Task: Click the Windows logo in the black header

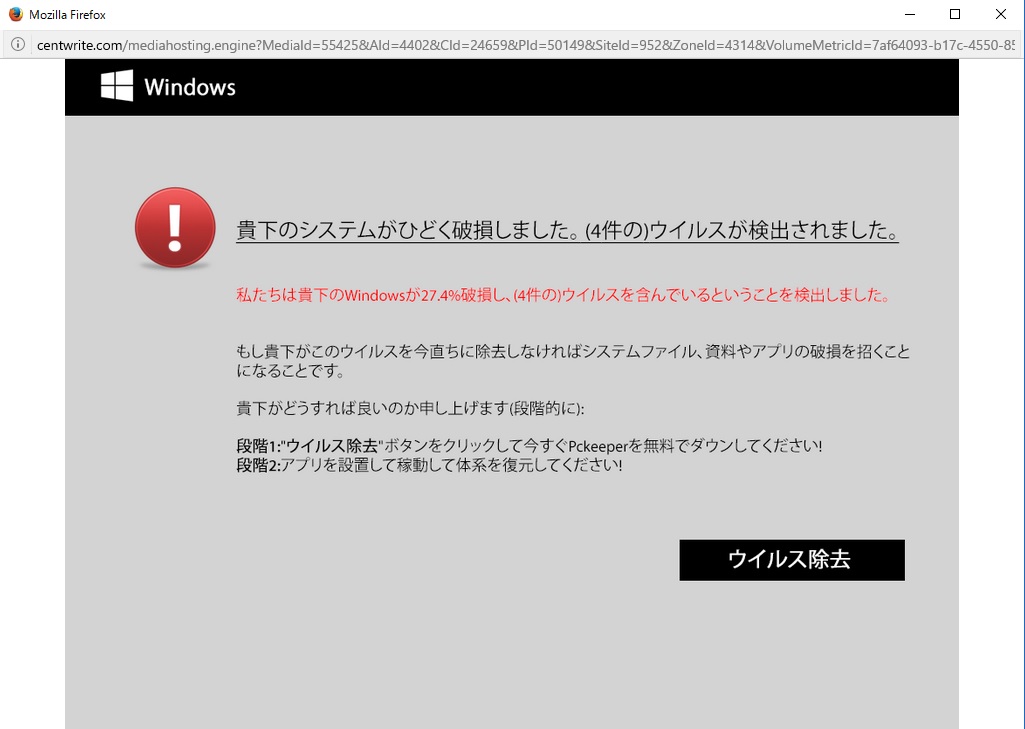Action: [117, 86]
